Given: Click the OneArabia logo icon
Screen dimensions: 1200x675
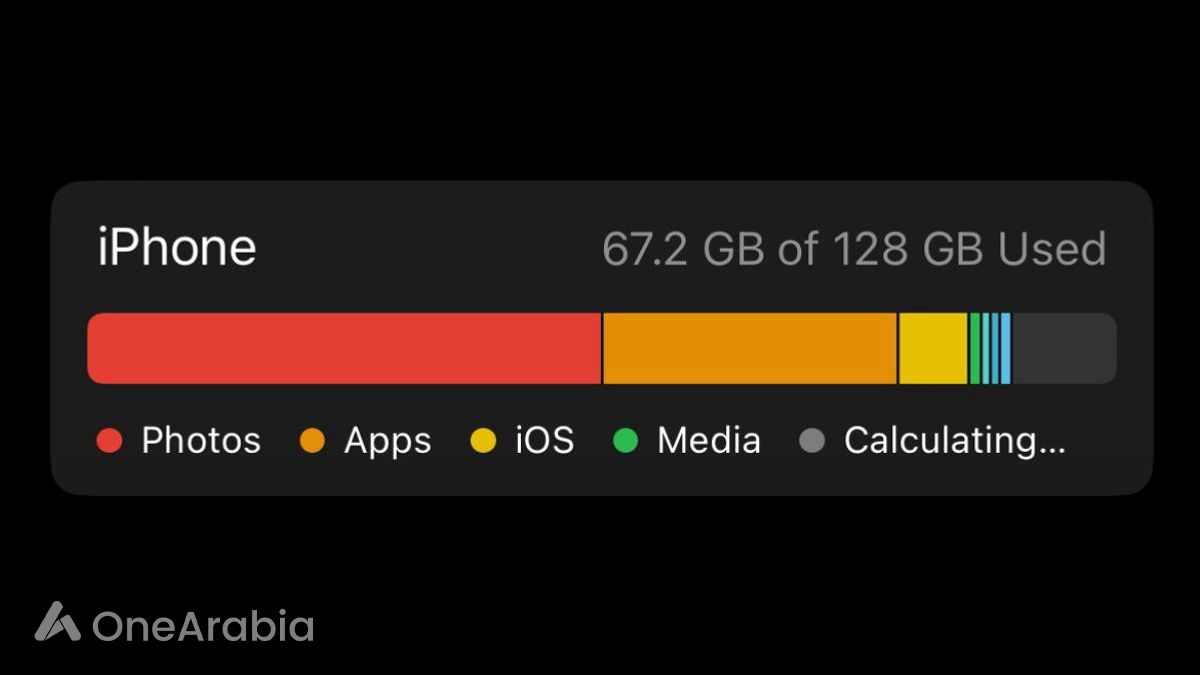Looking at the screenshot, I should 57,621.
